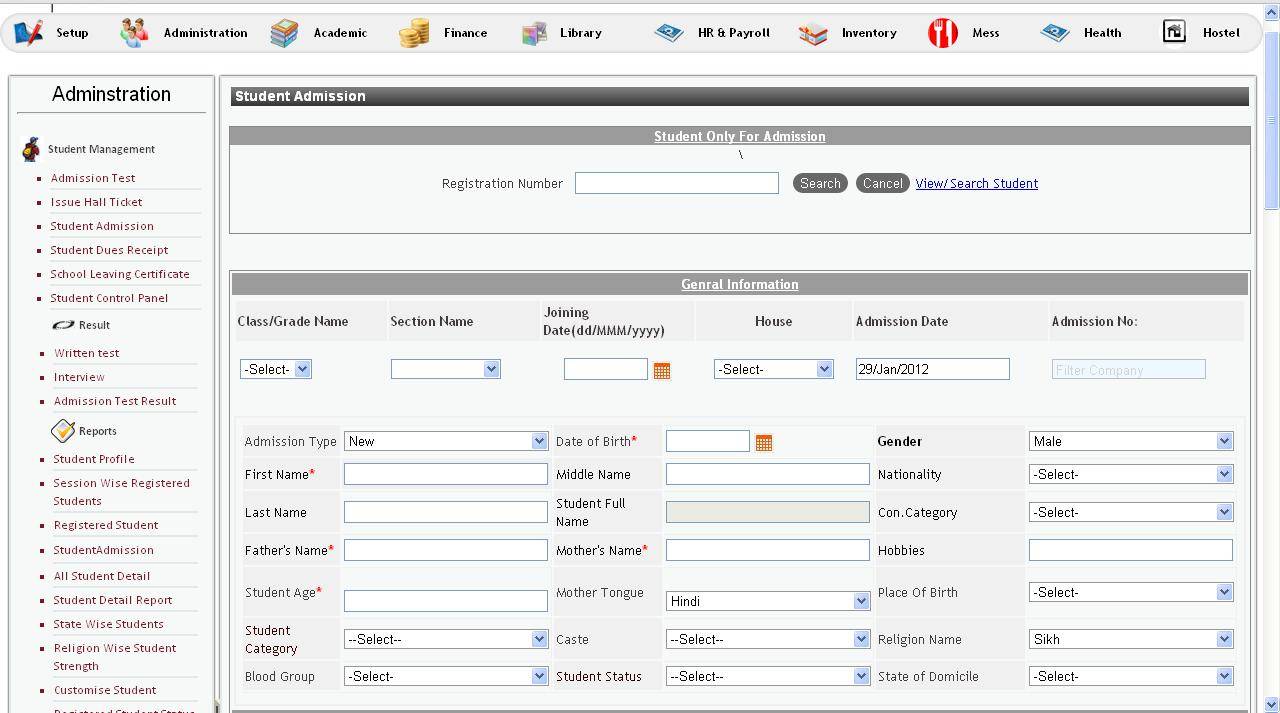Click the Admission Date field
1280x713 pixels.
[932, 369]
